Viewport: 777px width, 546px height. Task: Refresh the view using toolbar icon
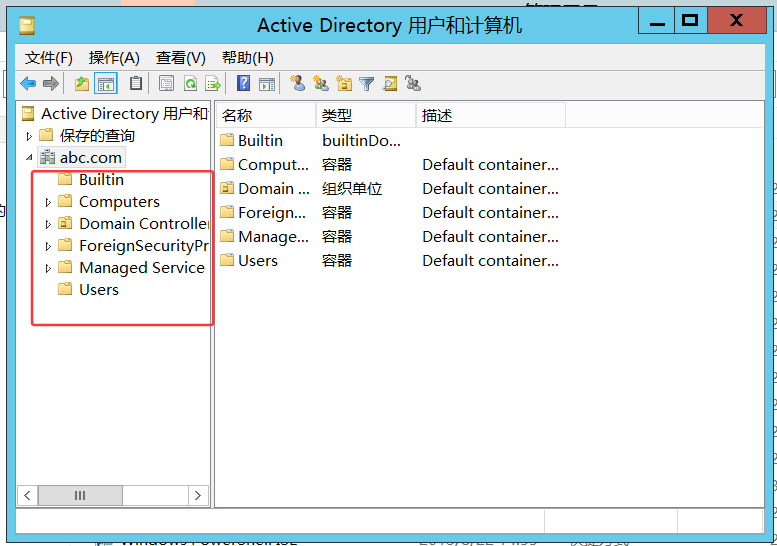coord(190,83)
